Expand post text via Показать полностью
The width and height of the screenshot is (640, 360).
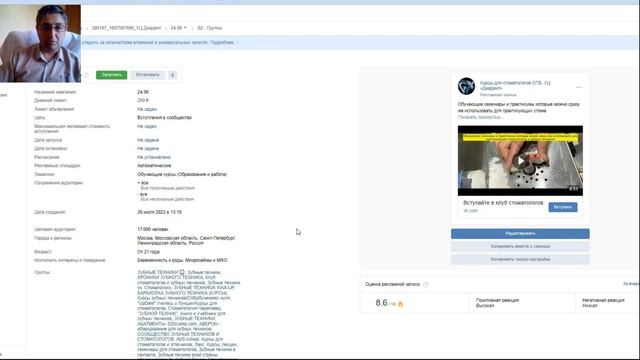tap(480, 117)
